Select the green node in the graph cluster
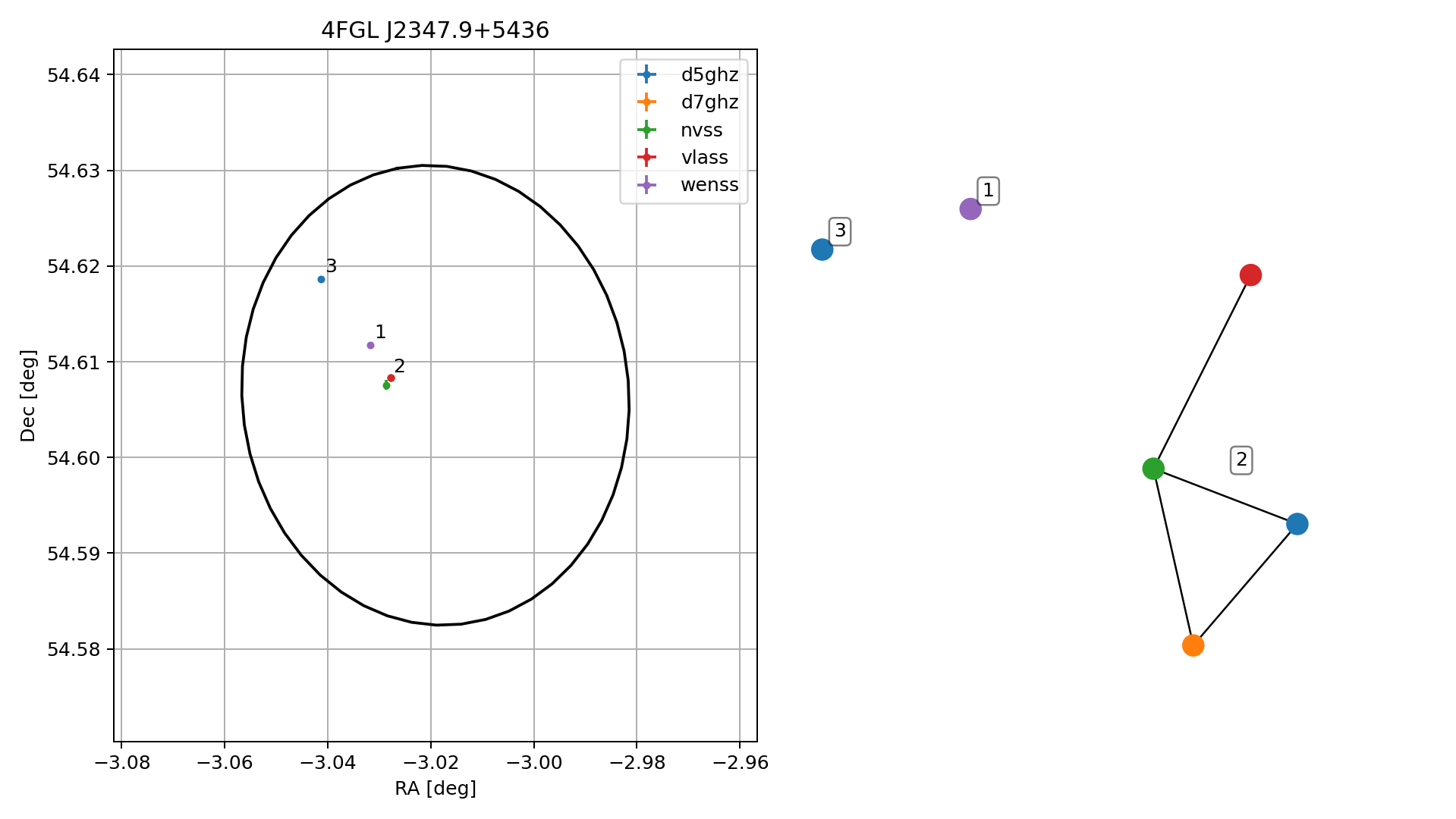Viewport: 1456px width, 819px height. point(1153,469)
